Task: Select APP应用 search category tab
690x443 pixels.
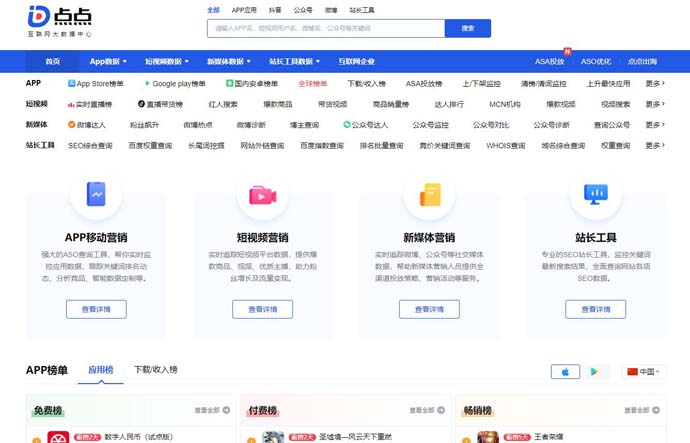Action: click(x=244, y=10)
